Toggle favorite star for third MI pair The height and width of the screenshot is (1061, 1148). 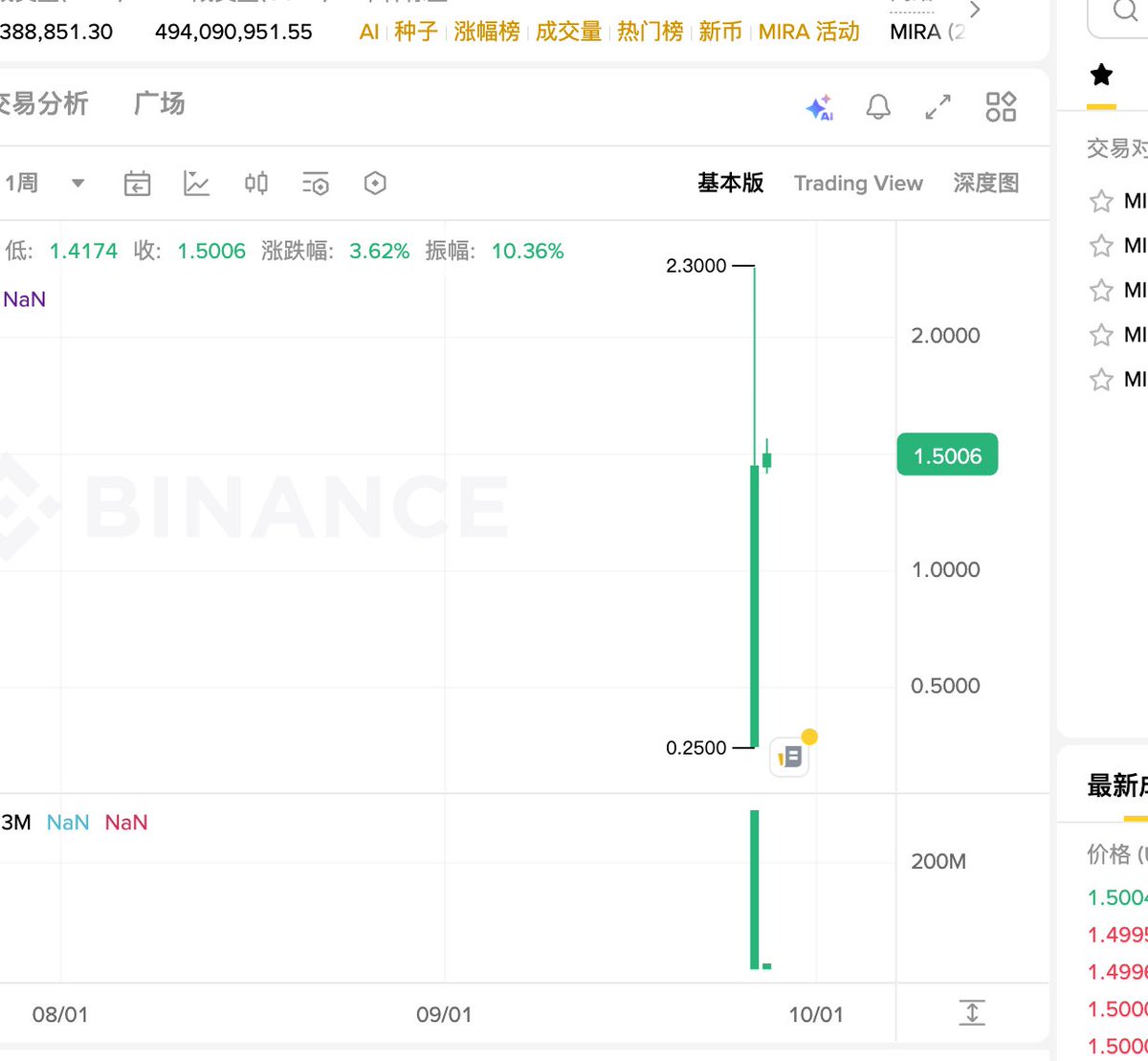point(1101,291)
